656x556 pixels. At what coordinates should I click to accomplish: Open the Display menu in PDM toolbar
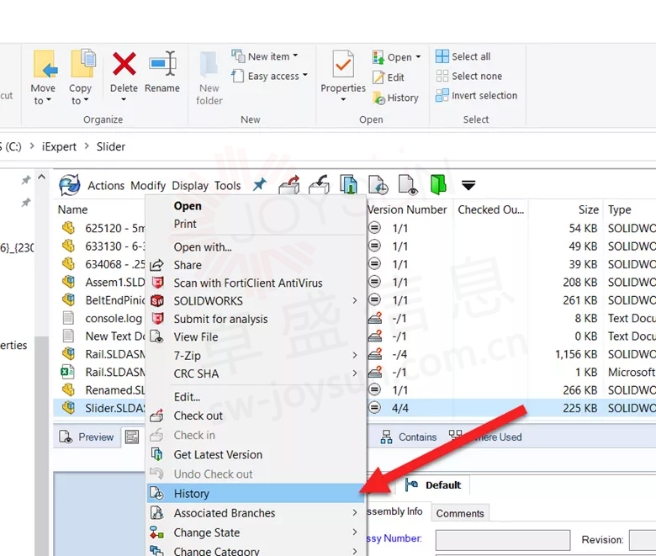coord(190,185)
